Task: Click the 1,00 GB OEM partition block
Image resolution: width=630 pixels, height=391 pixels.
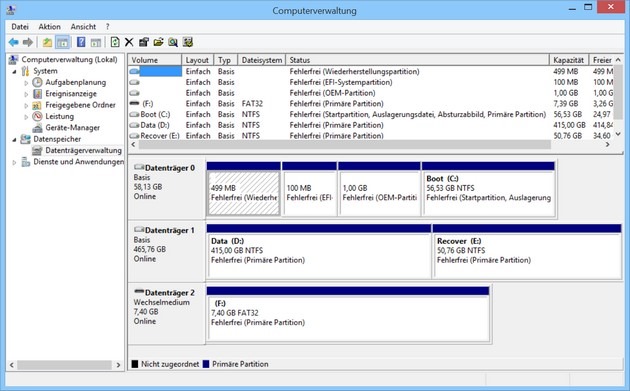Action: pyautogui.click(x=379, y=189)
